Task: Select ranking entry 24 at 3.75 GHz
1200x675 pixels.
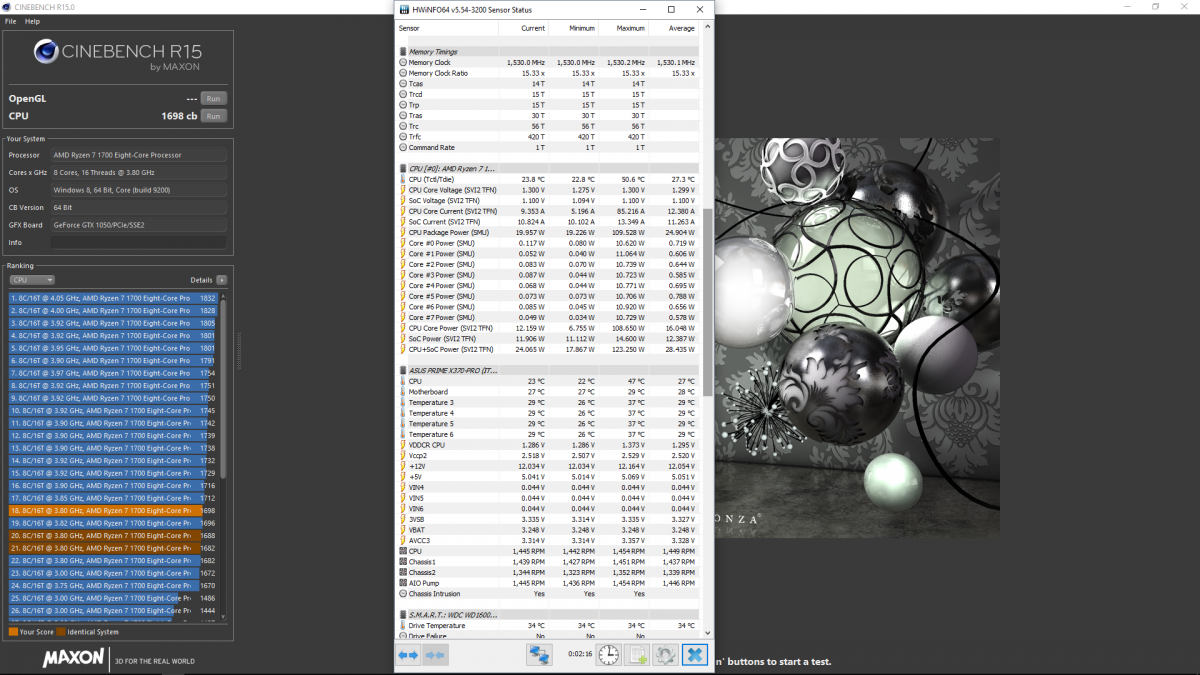Action: 113,585
